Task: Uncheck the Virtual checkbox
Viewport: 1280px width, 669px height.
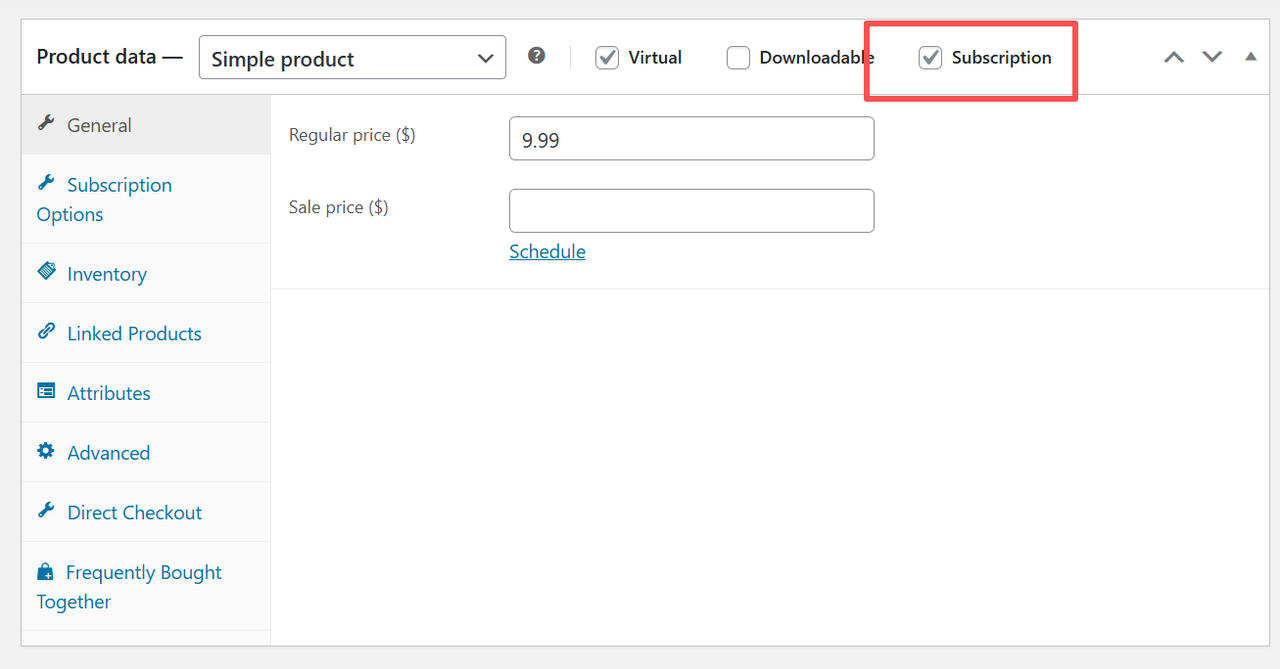Action: coord(607,58)
